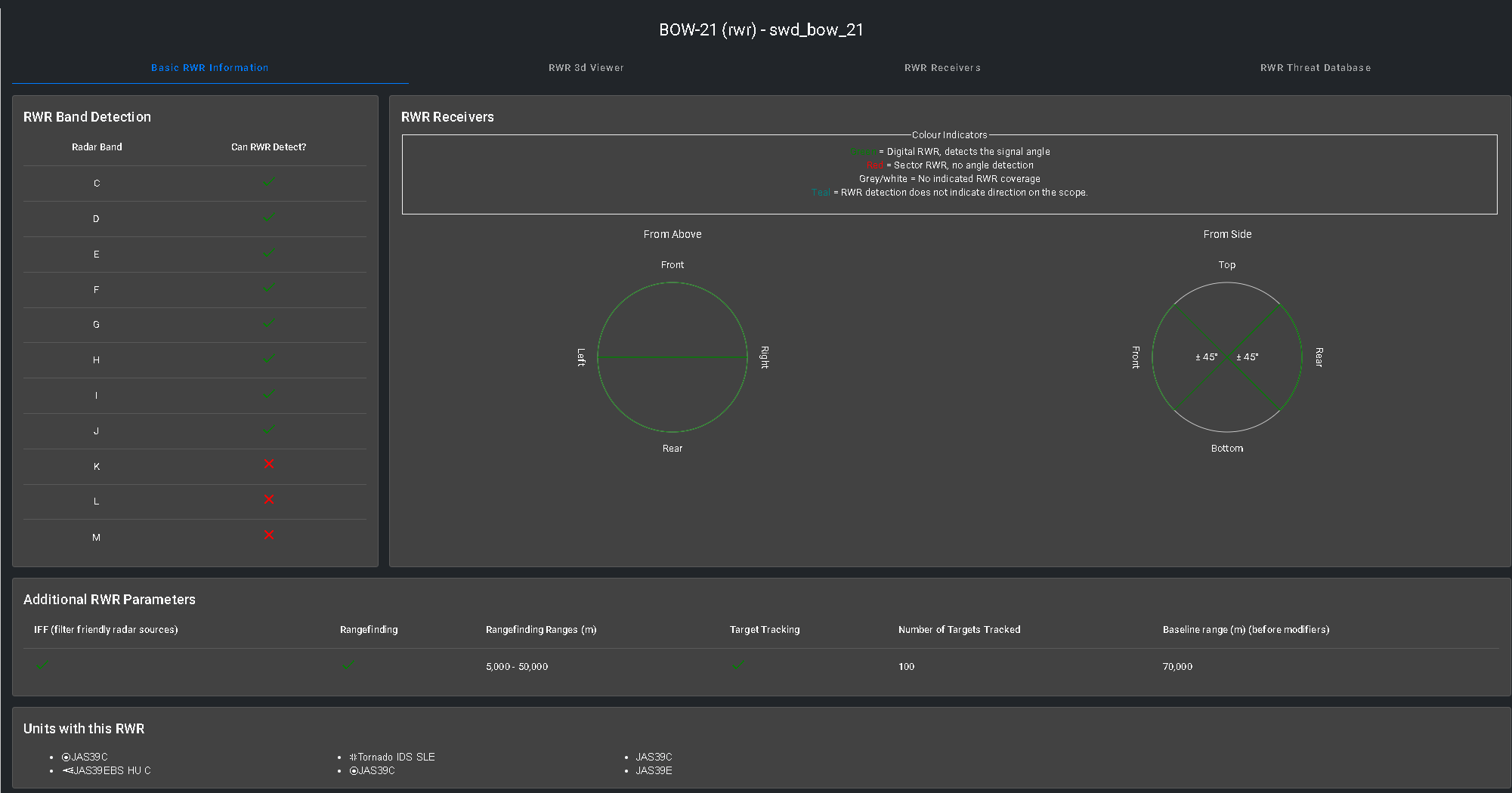Click the Can RWR Detect? column header

(x=269, y=147)
